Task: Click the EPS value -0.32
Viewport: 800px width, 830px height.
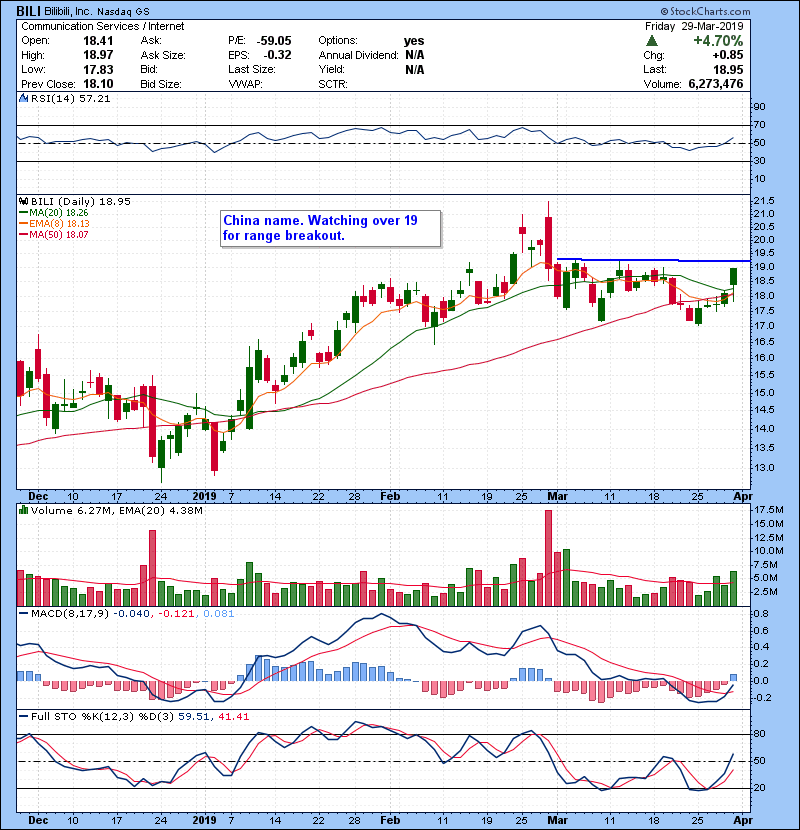Action: tap(277, 55)
